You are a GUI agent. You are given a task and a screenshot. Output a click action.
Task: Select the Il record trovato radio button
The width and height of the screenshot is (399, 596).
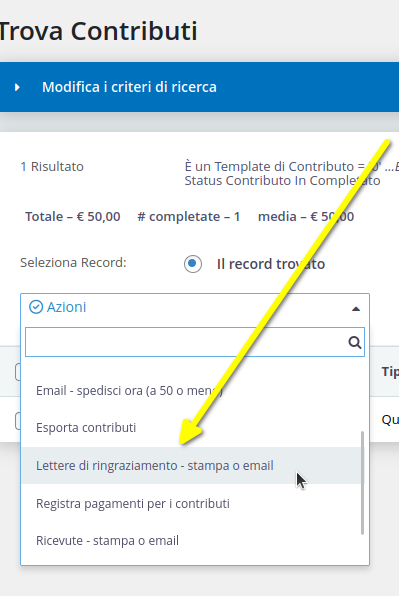tap(193, 264)
